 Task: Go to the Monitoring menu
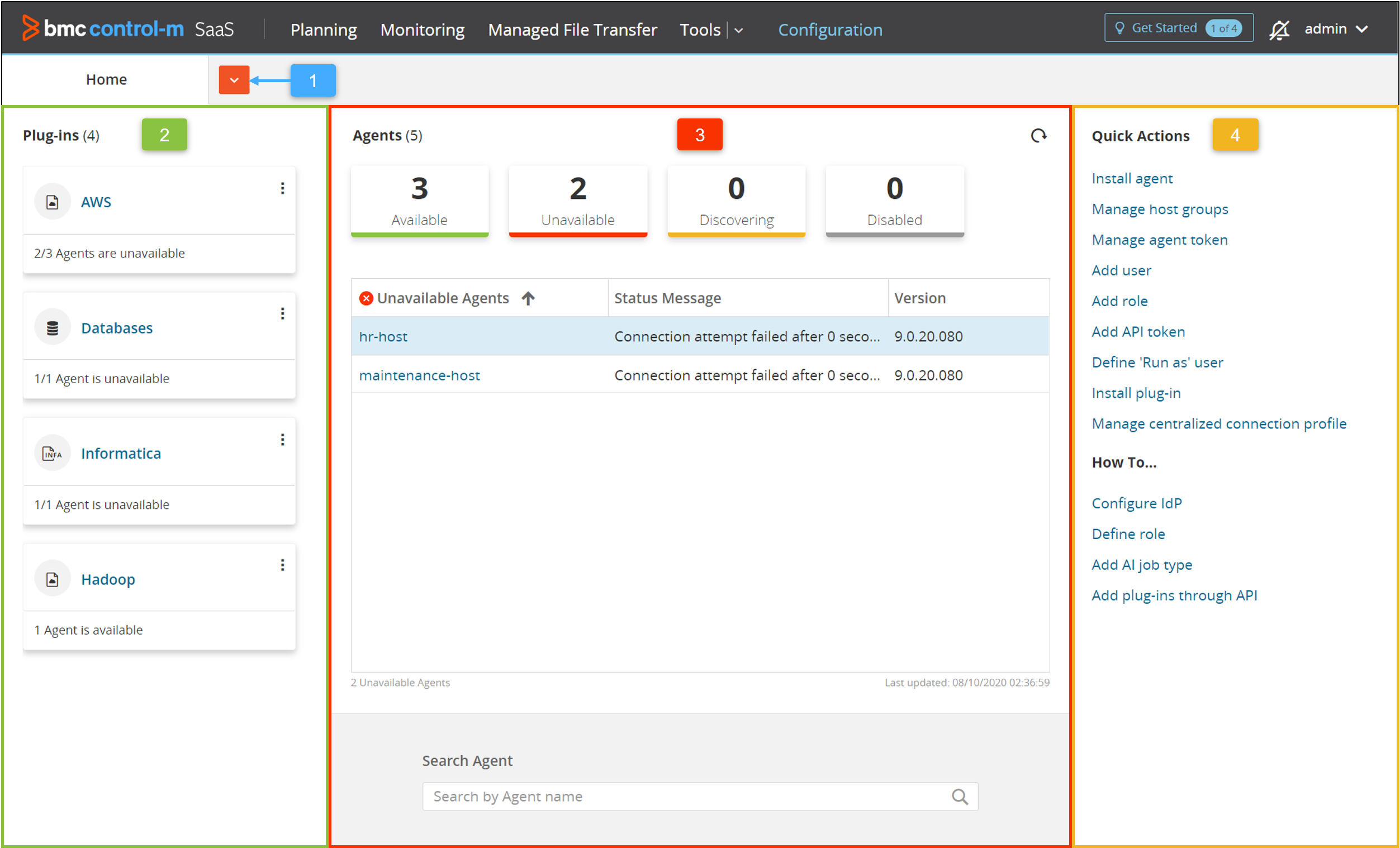(x=422, y=30)
